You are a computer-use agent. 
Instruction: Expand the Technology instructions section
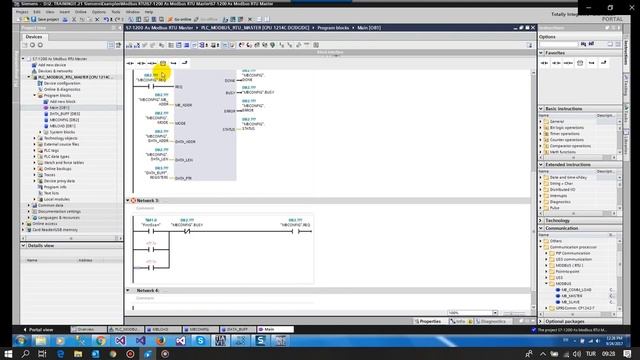click(541, 220)
